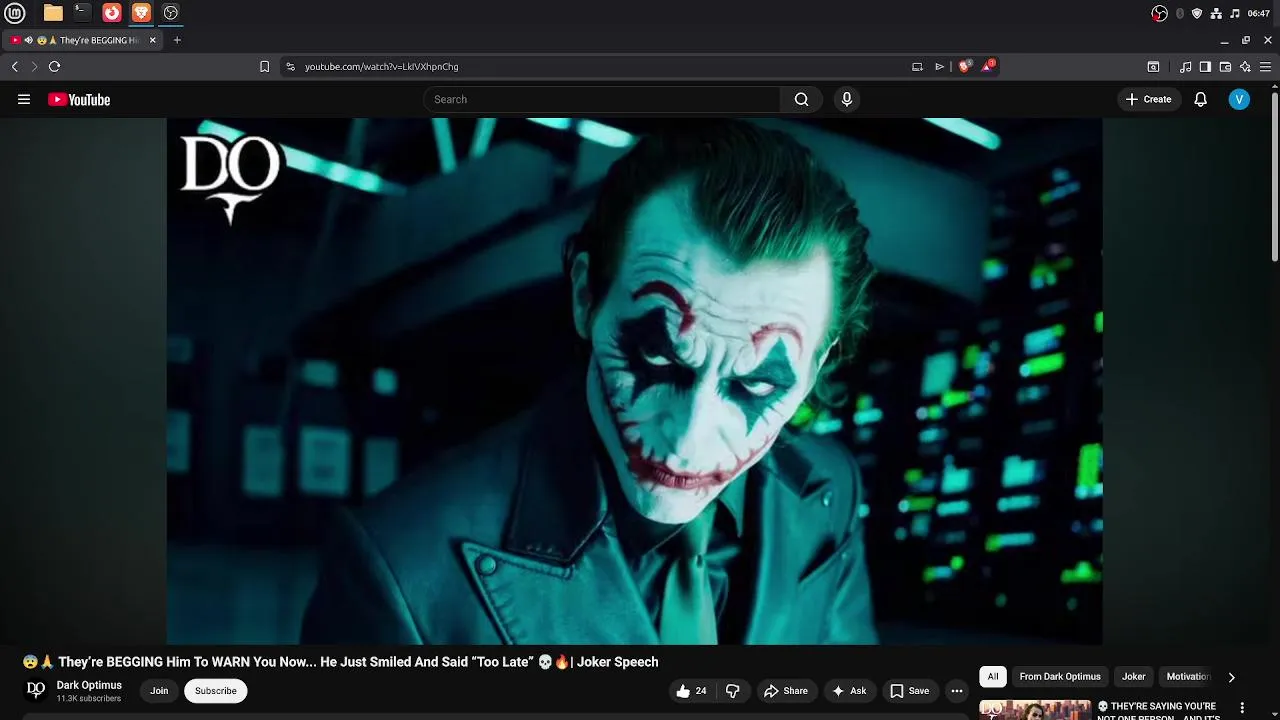Screen dimensions: 1280x720
Task: Open the Brave main hamburger menu
Action: pyautogui.click(x=1265, y=66)
